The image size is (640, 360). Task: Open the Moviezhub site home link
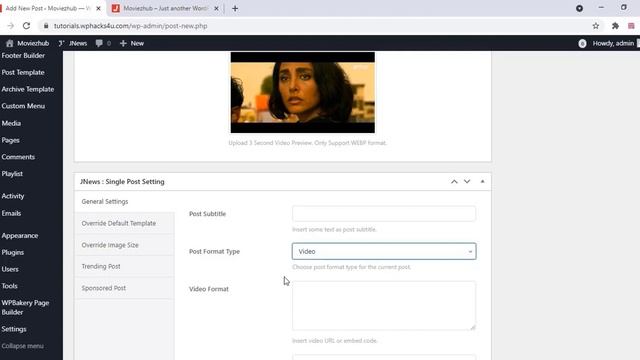(27, 43)
